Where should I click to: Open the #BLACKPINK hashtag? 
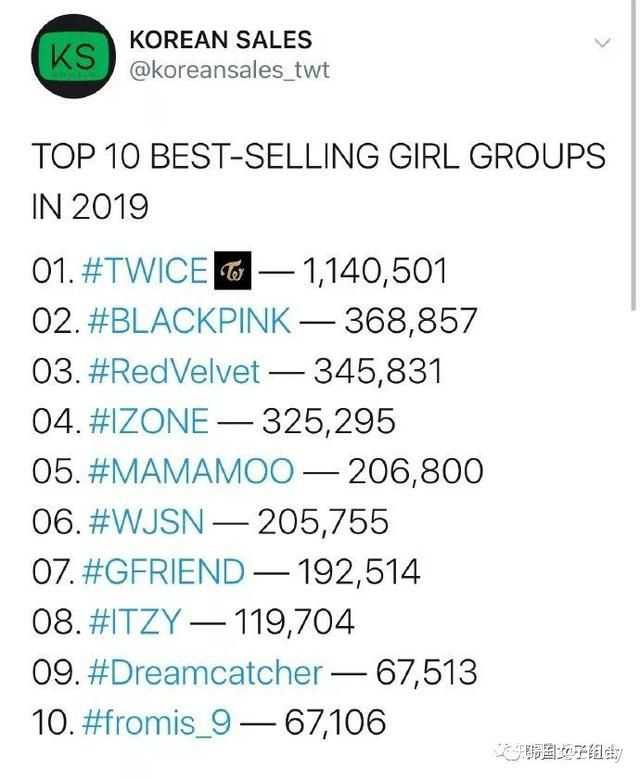[x=189, y=320]
